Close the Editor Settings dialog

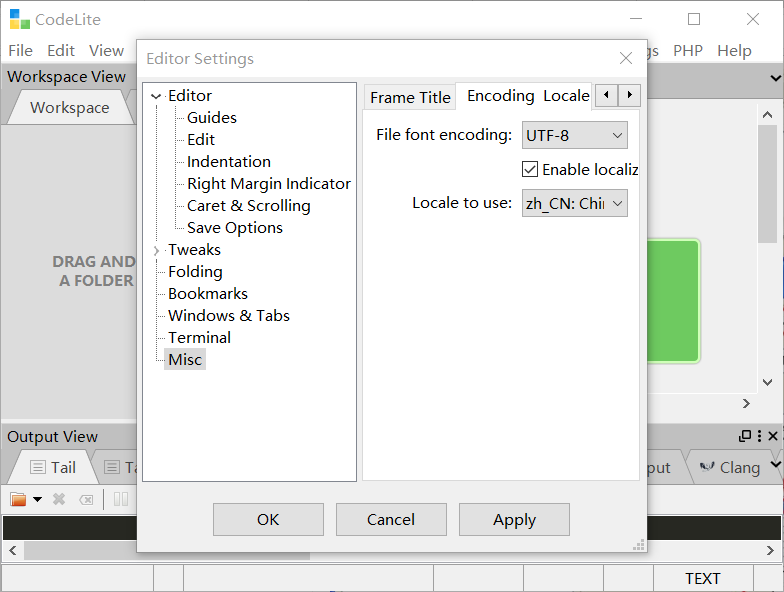[x=626, y=58]
